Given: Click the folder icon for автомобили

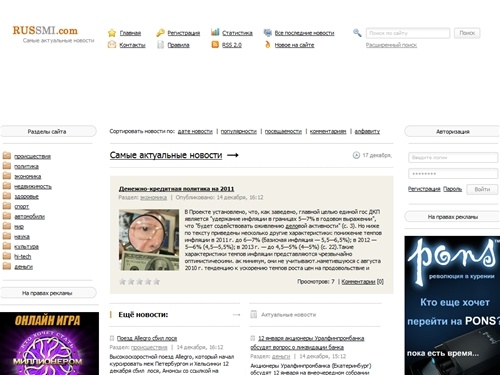Looking at the screenshot, I should 7,216.
